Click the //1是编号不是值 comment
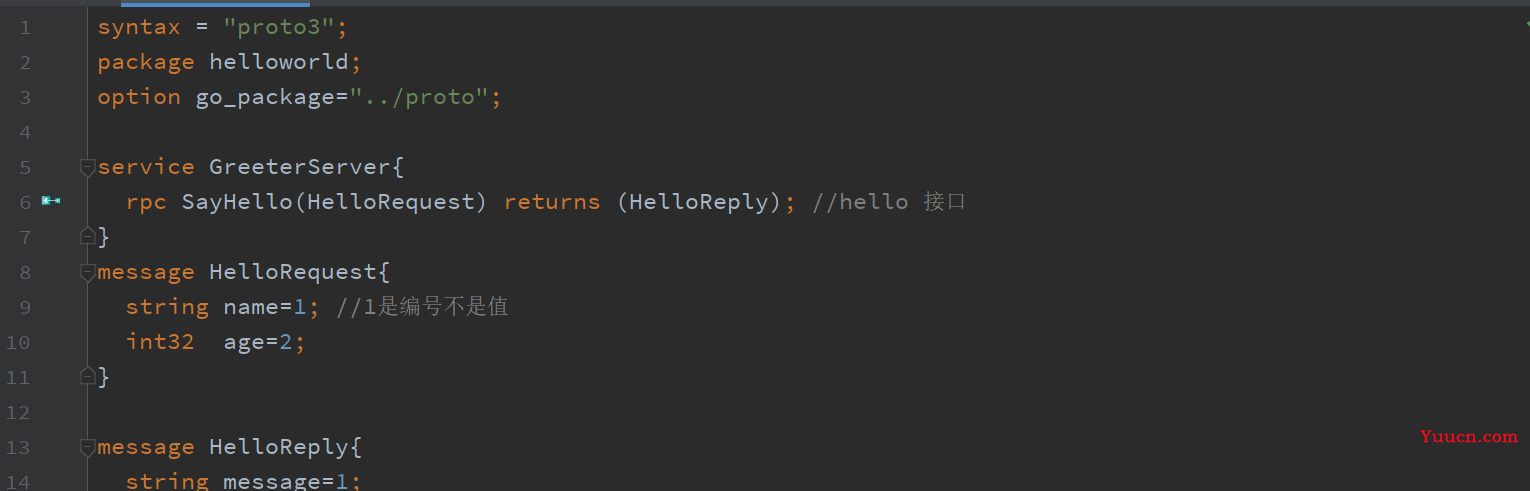The image size is (1530, 491). pos(422,307)
